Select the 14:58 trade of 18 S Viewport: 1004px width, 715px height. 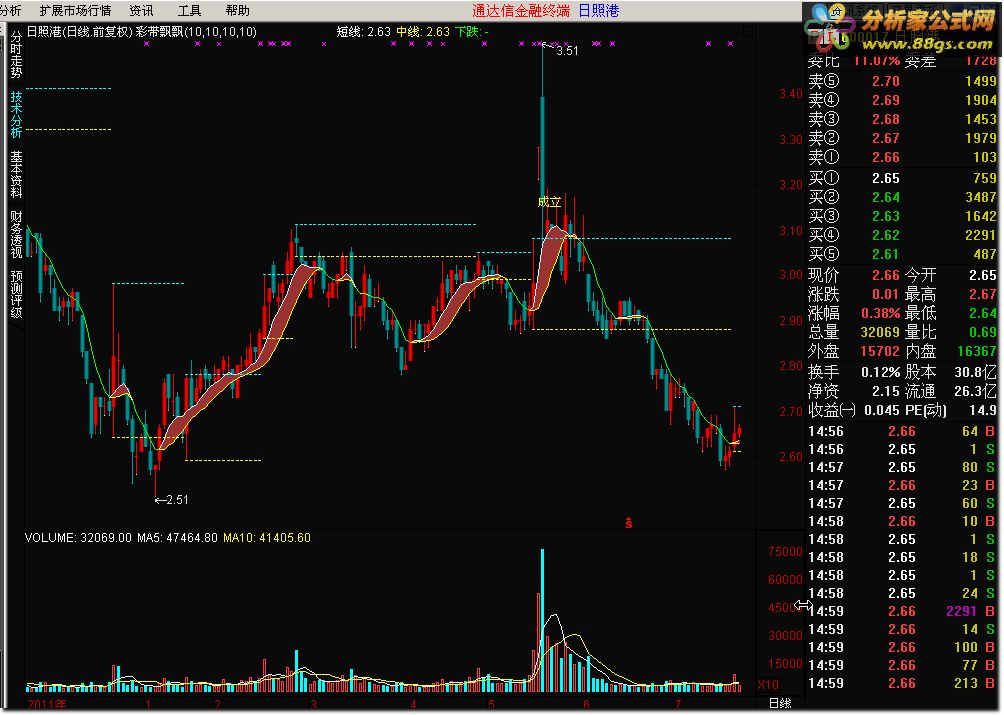coord(902,557)
